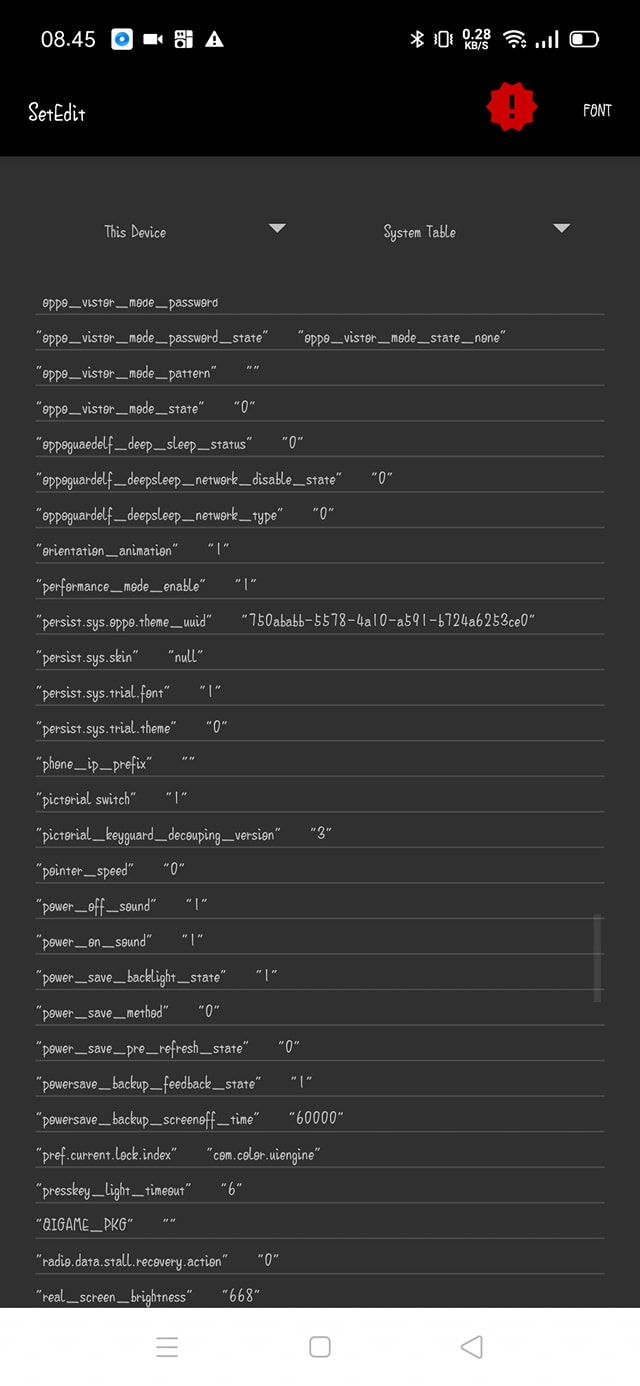Tap the SetEdit app title
The image size is (640, 1386).
click(x=57, y=112)
